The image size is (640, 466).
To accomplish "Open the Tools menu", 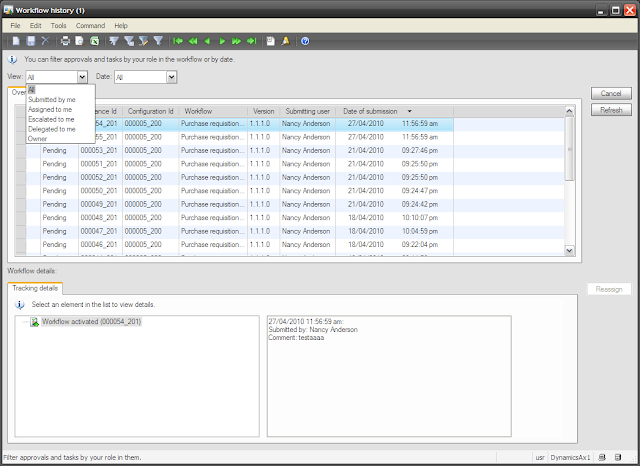I will click(x=58, y=25).
